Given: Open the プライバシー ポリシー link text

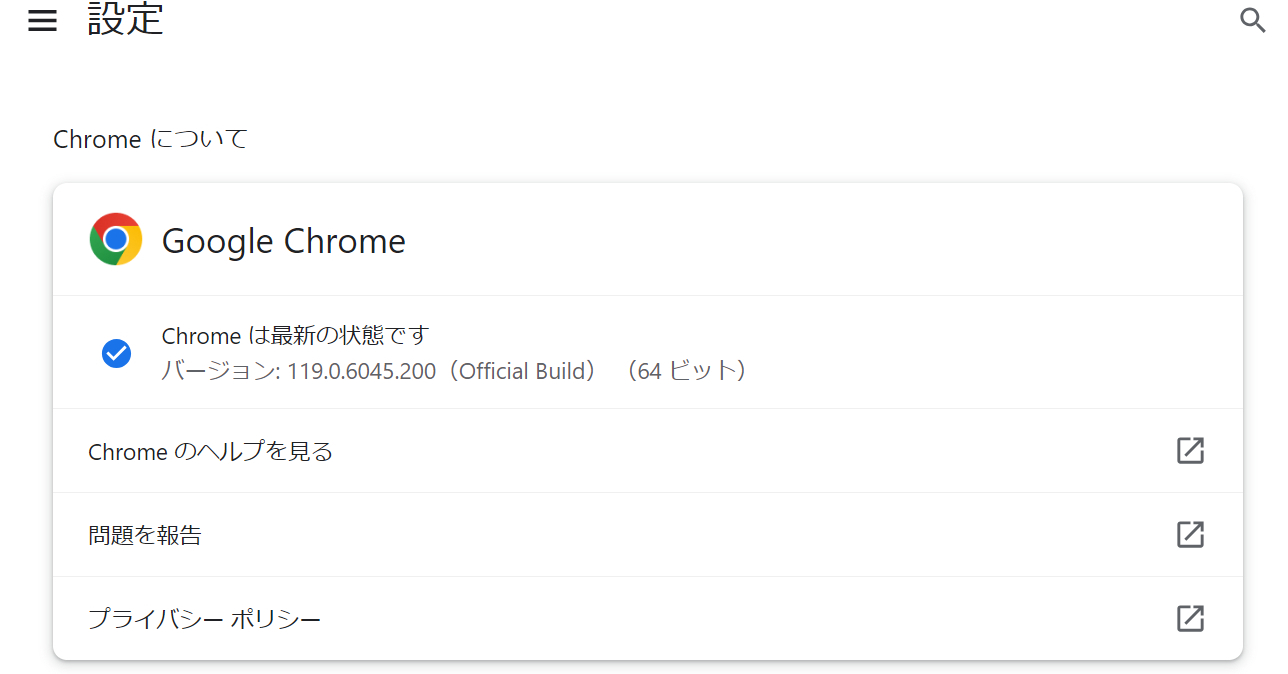Looking at the screenshot, I should 204,620.
